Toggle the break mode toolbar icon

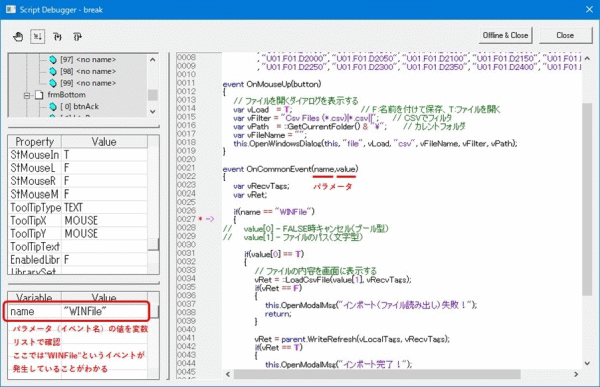click(x=38, y=36)
